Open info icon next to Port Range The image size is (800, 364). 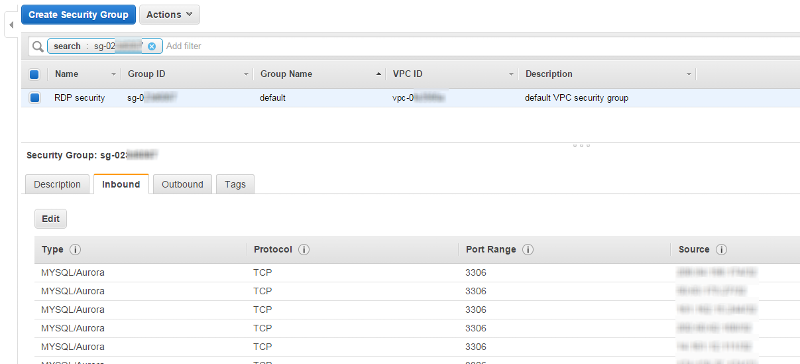[x=528, y=250]
